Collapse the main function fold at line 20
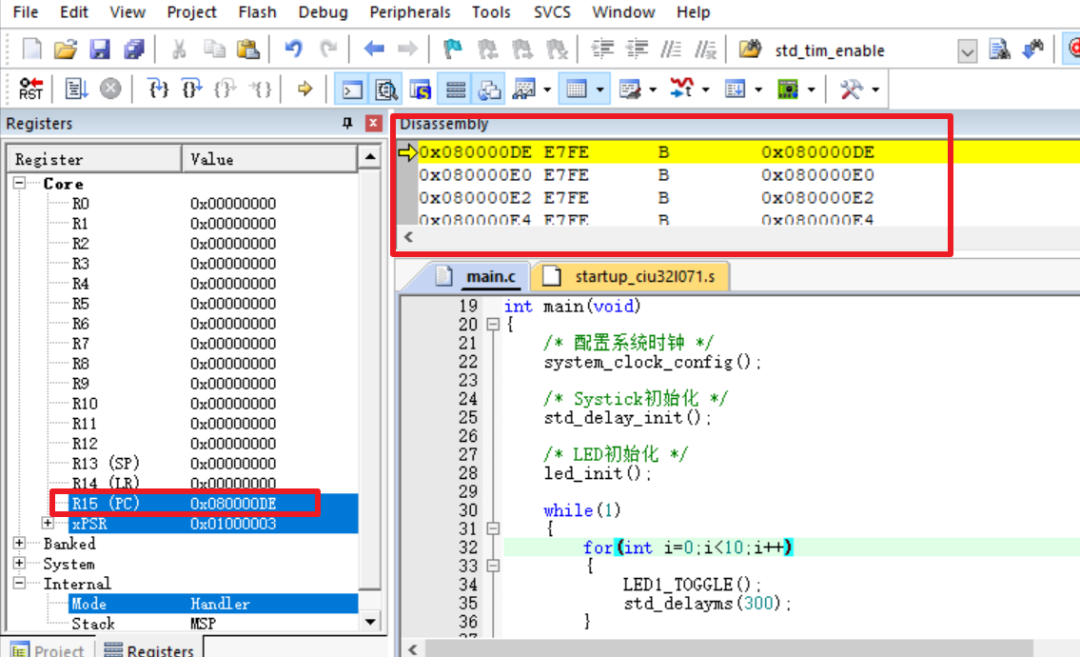This screenshot has height=657, width=1080. [493, 324]
